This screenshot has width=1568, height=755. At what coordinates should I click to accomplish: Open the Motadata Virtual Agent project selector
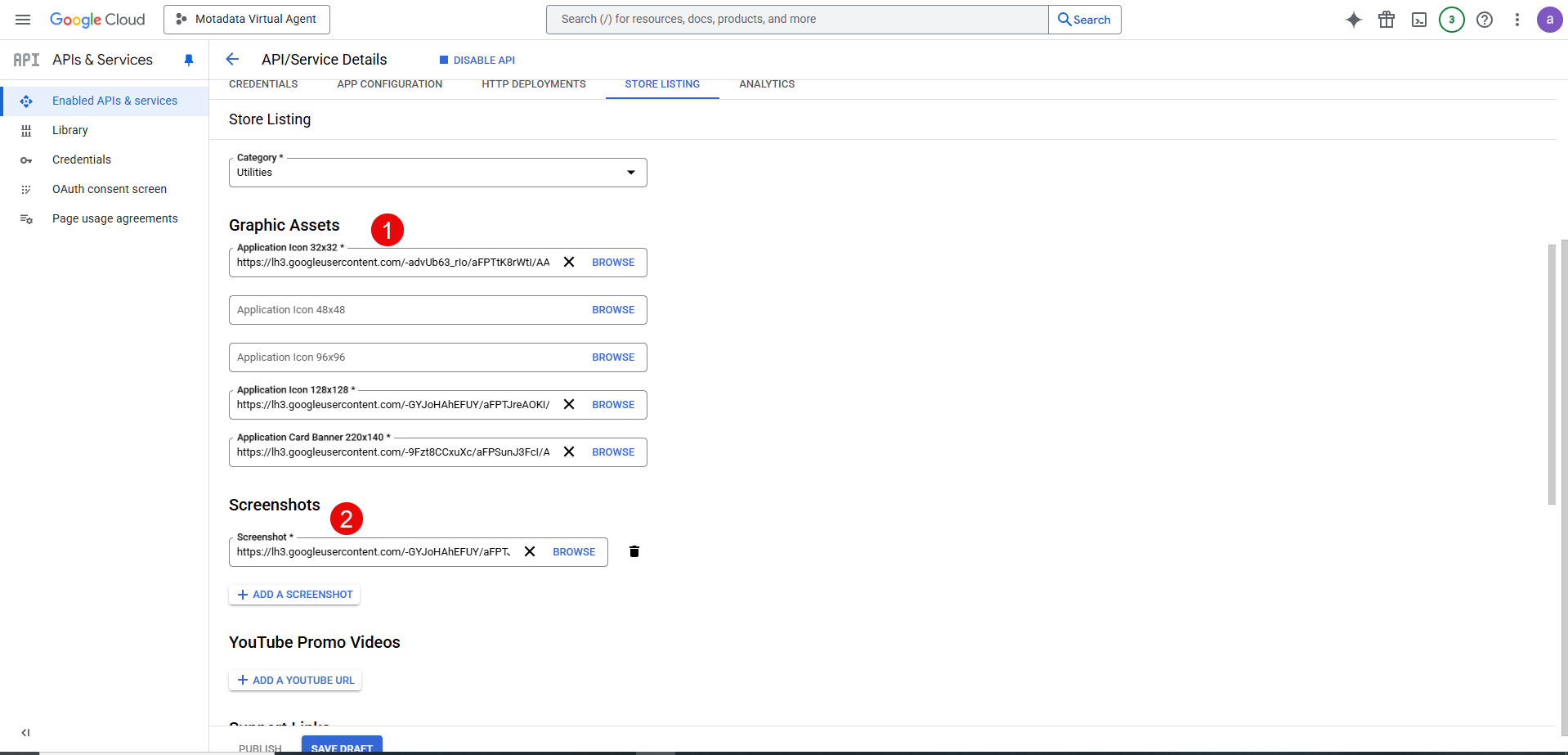click(x=246, y=19)
